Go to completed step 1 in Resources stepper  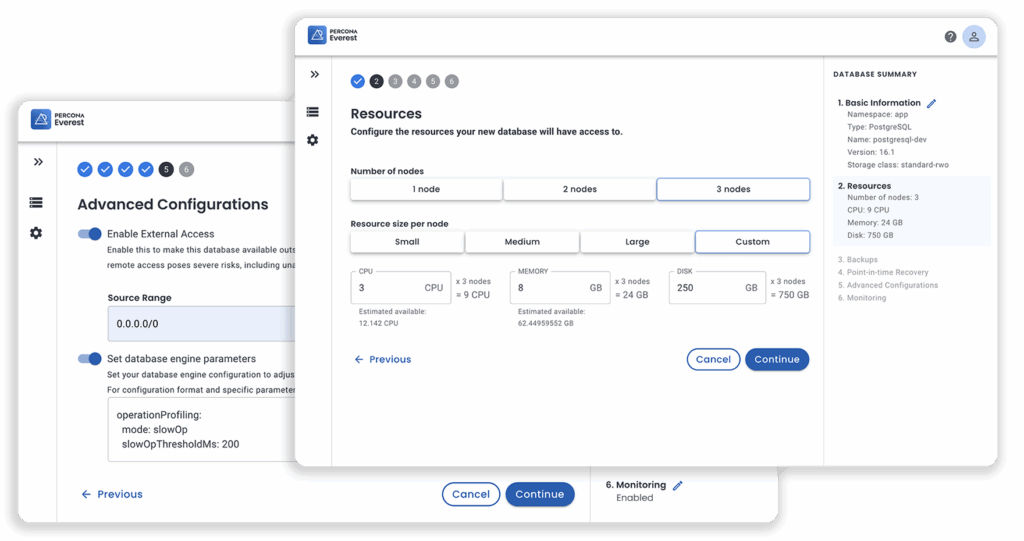pyautogui.click(x=358, y=81)
